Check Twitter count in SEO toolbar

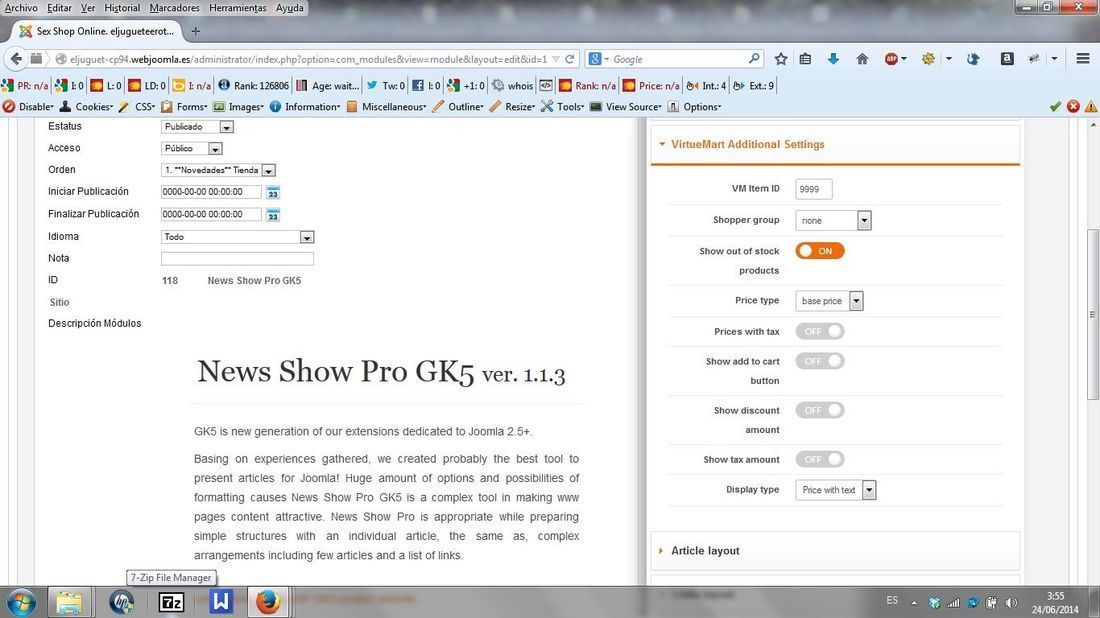click(386, 86)
